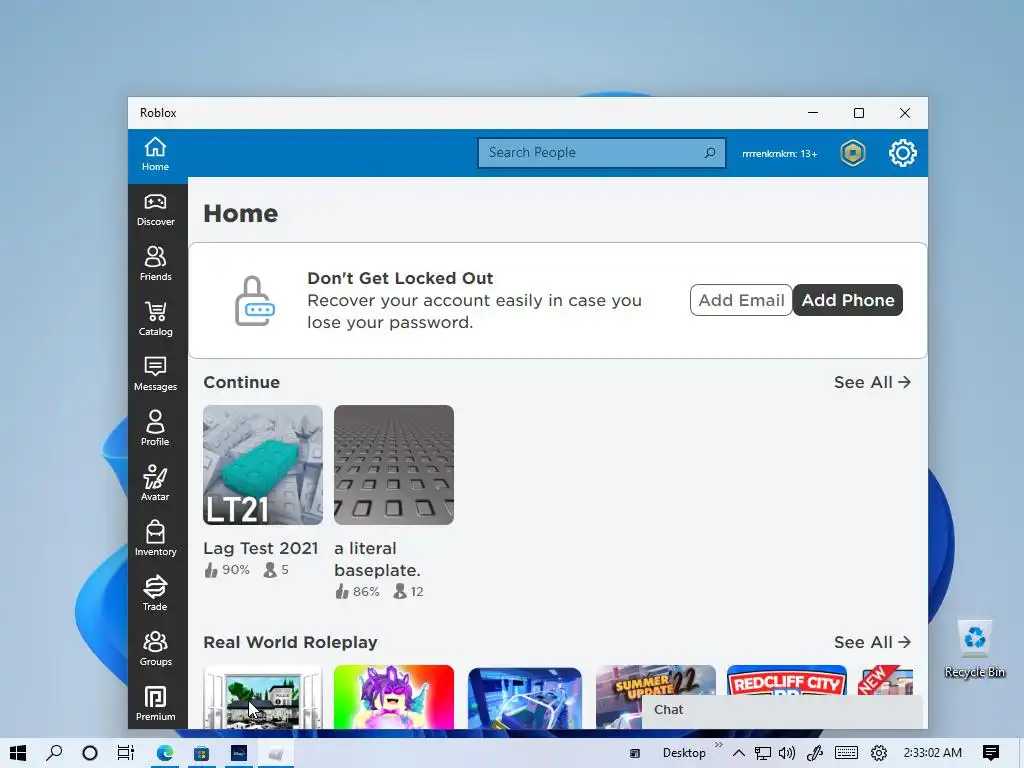Open the settings gear in Roblox header

[x=903, y=153]
